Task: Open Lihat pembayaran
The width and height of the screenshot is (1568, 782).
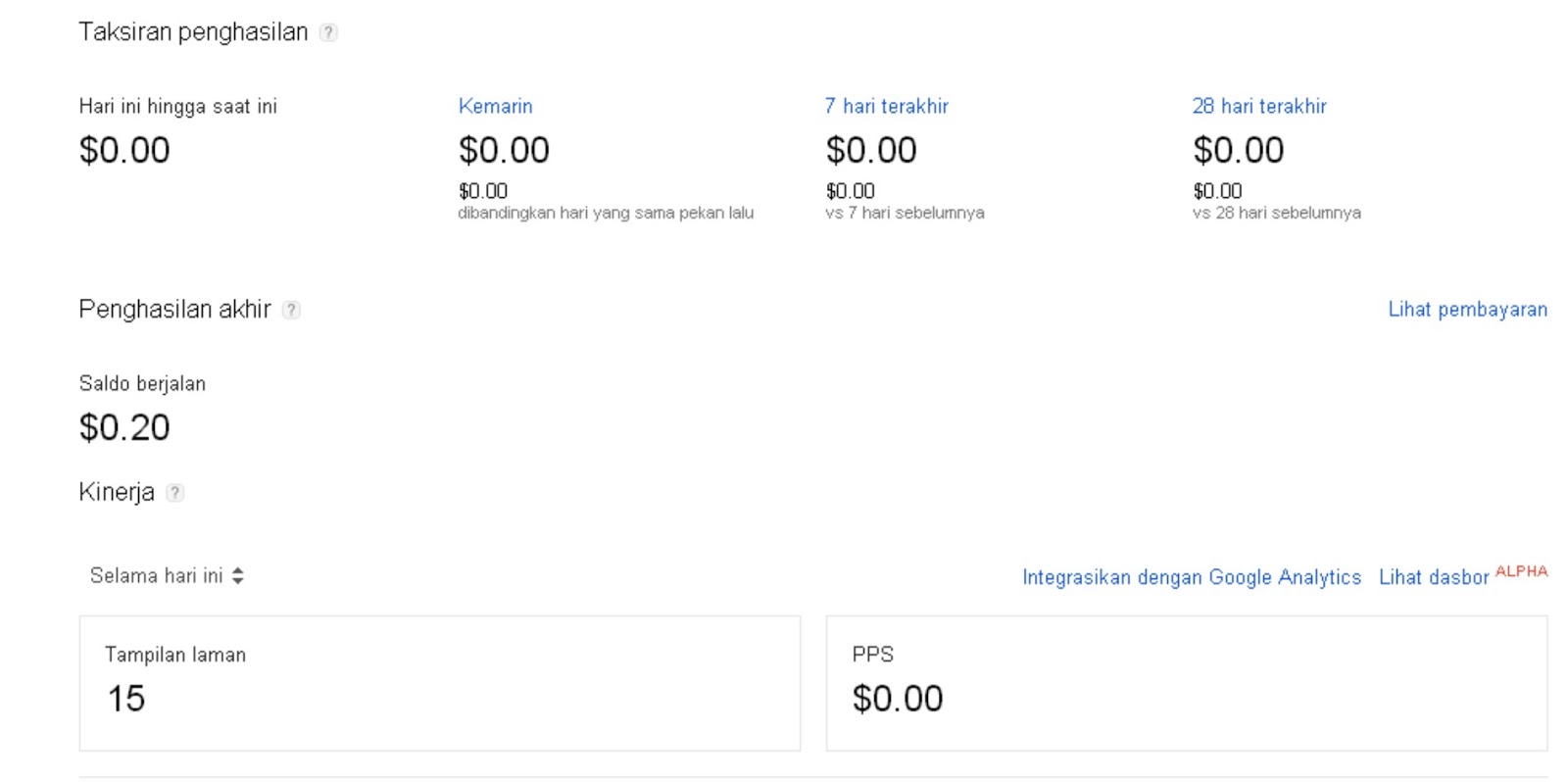Action: point(1467,310)
